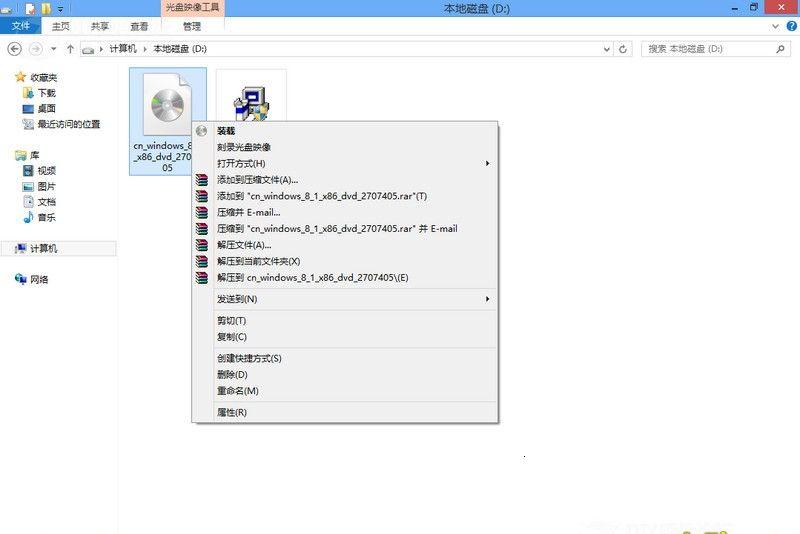
Task: Choose 解压到当前文件夹(X)
Action: (x=258, y=262)
